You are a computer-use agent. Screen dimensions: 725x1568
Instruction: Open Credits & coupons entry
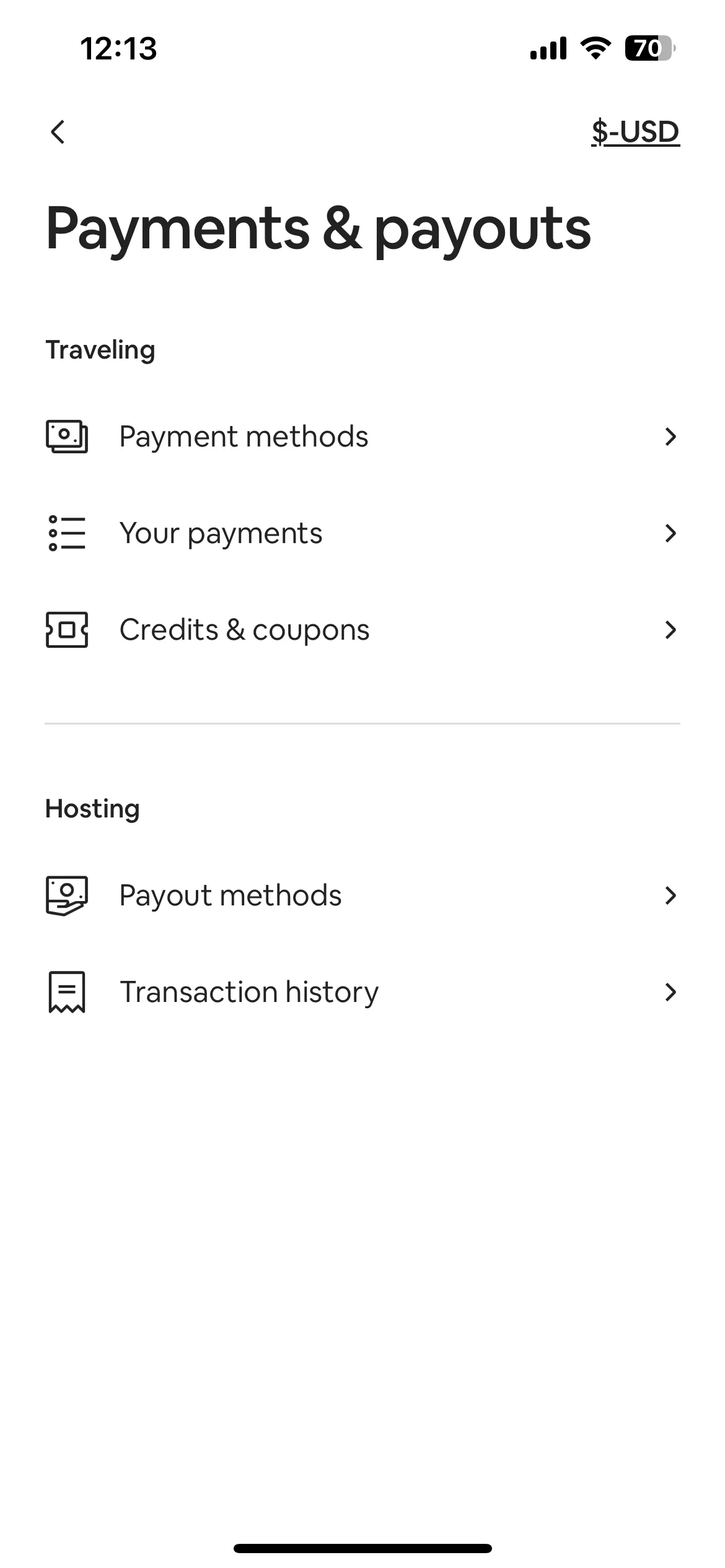362,630
